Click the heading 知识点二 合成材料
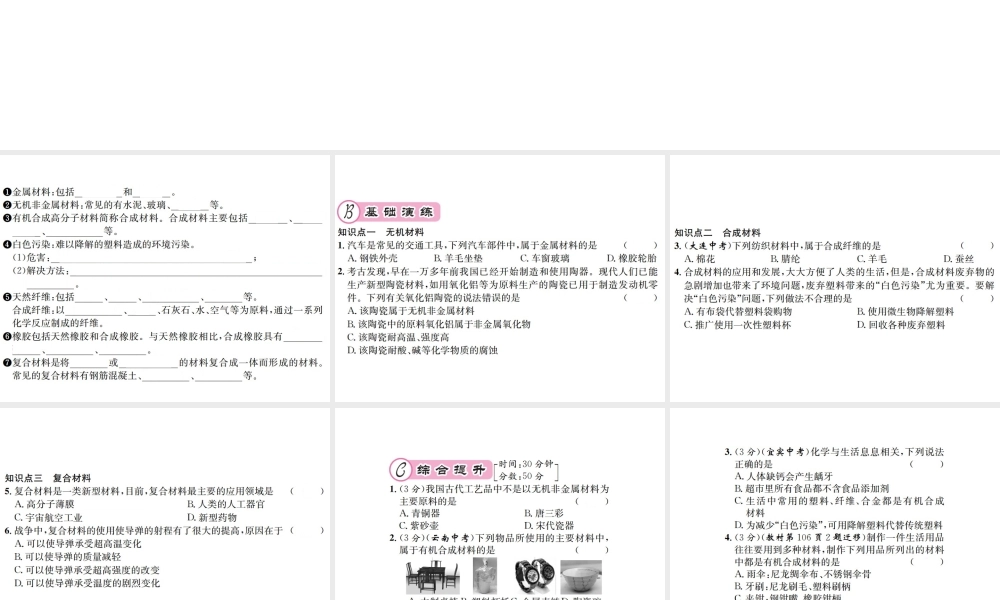1000x600 pixels. click(x=717, y=233)
